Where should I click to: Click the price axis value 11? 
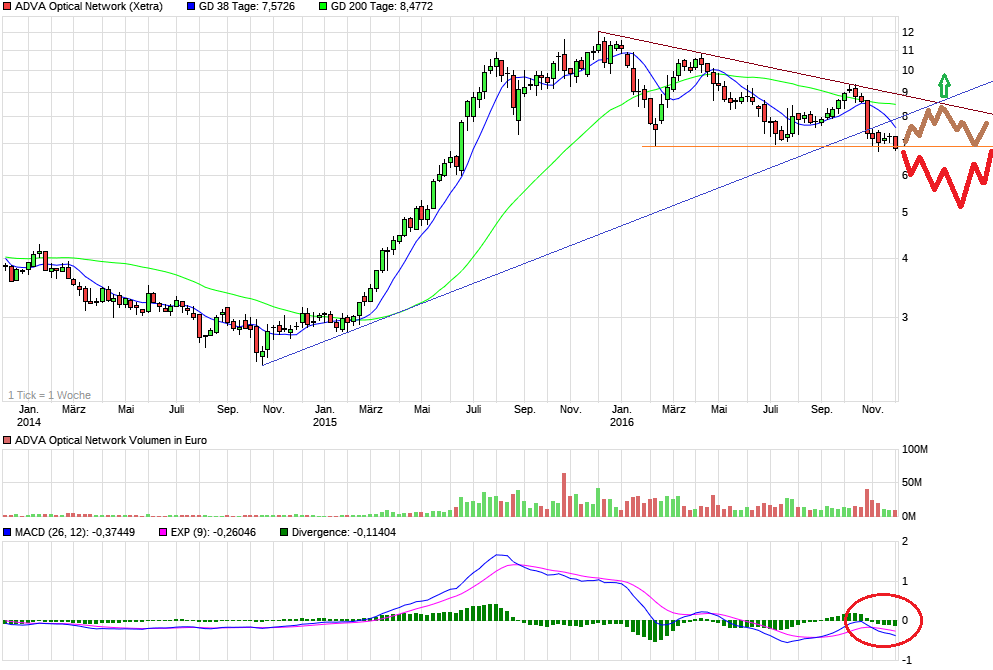click(908, 51)
